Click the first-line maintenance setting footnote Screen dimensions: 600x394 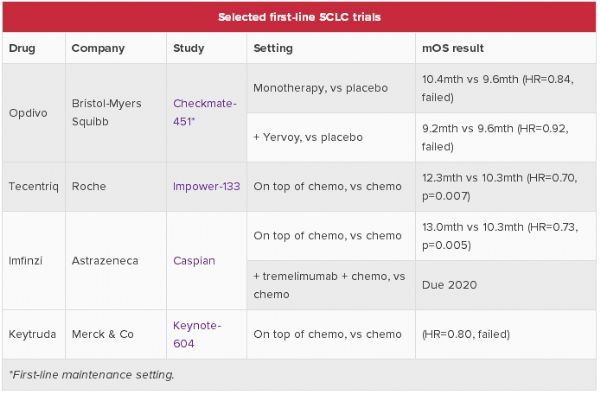point(91,374)
